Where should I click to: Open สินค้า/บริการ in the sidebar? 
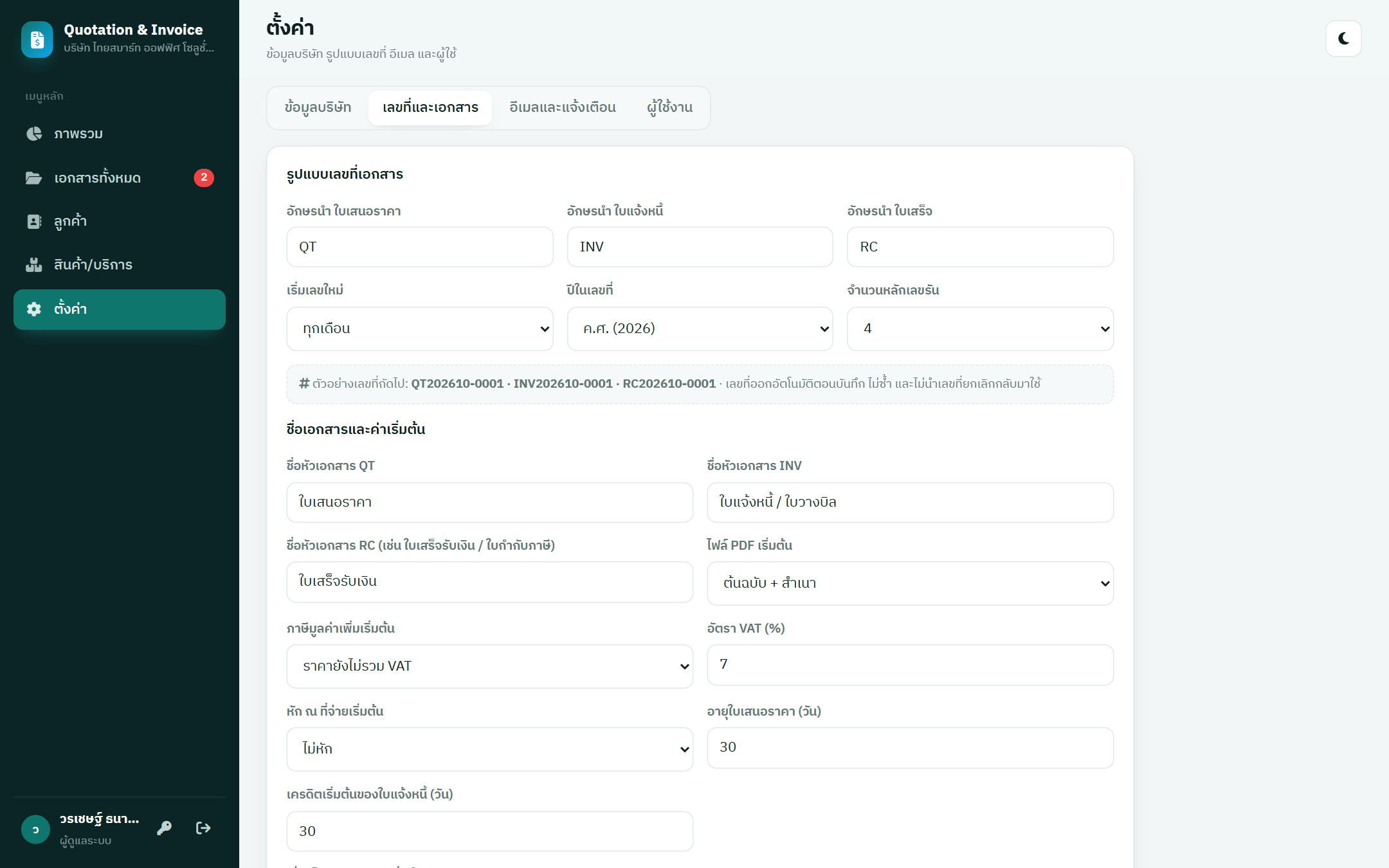[120, 265]
